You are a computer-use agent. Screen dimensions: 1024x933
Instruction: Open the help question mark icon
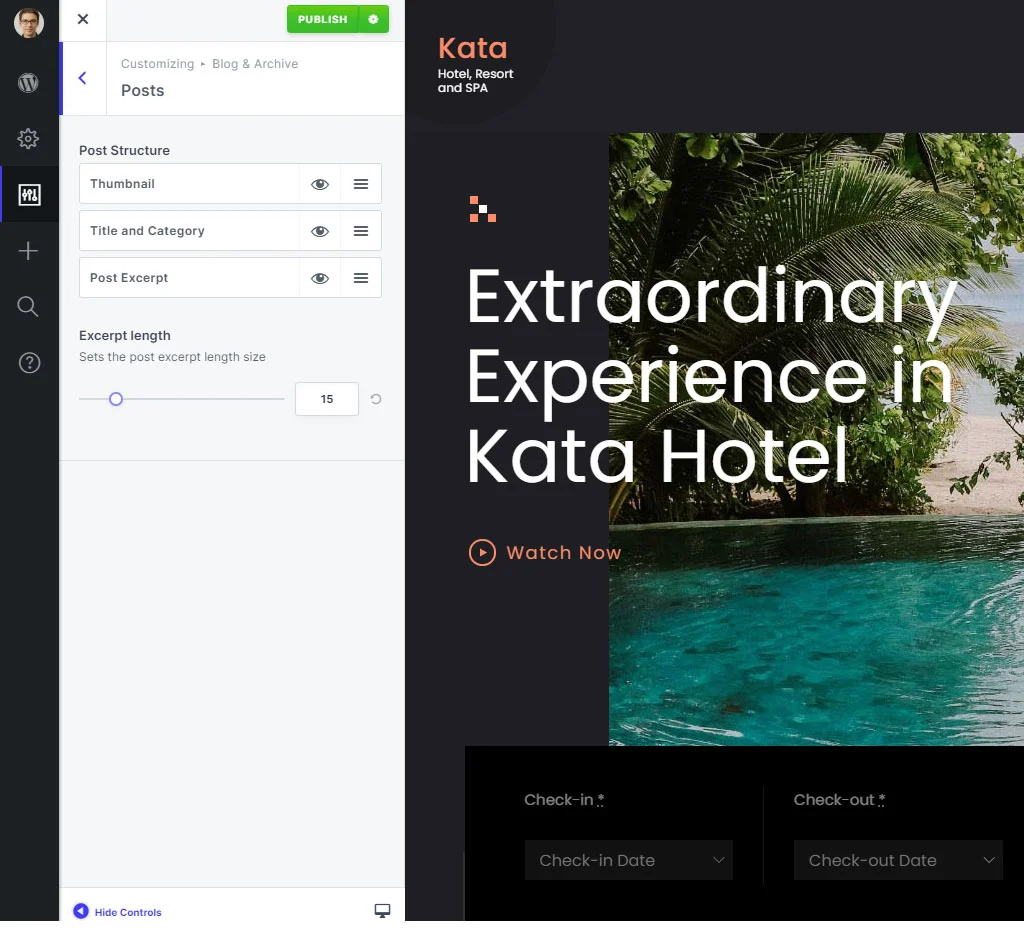tap(29, 362)
